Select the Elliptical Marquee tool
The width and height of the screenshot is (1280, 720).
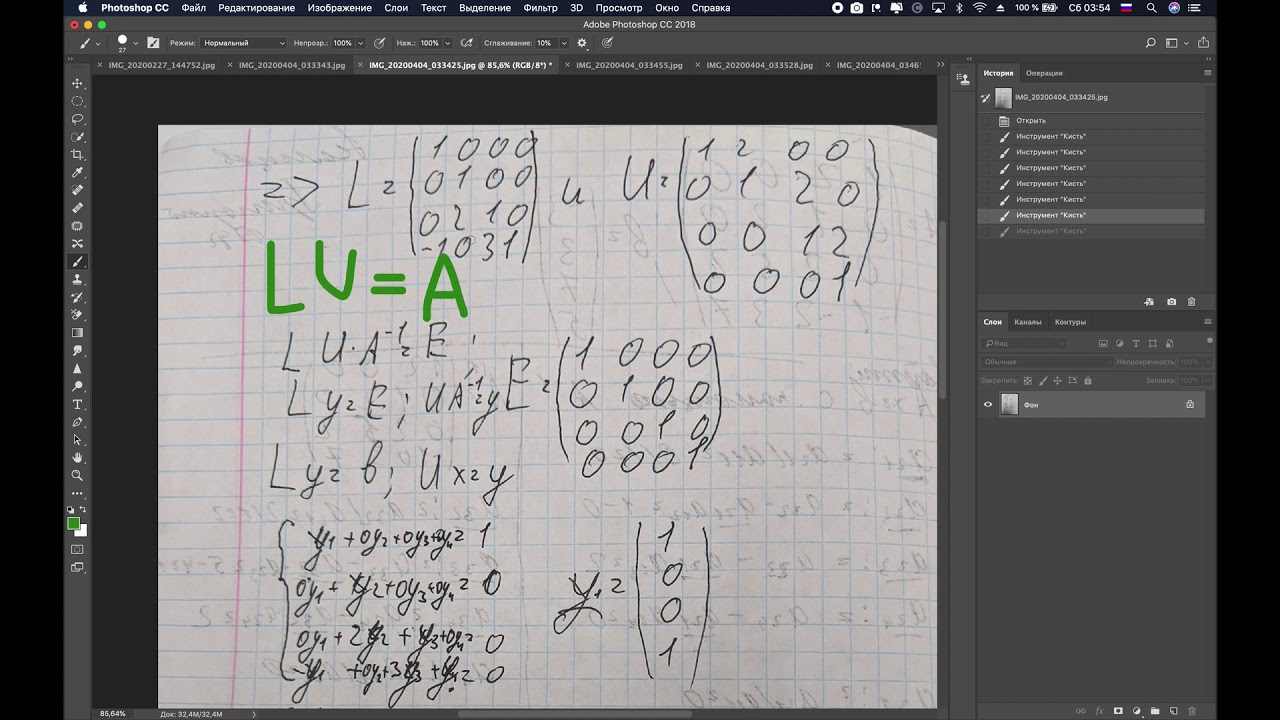pos(77,101)
